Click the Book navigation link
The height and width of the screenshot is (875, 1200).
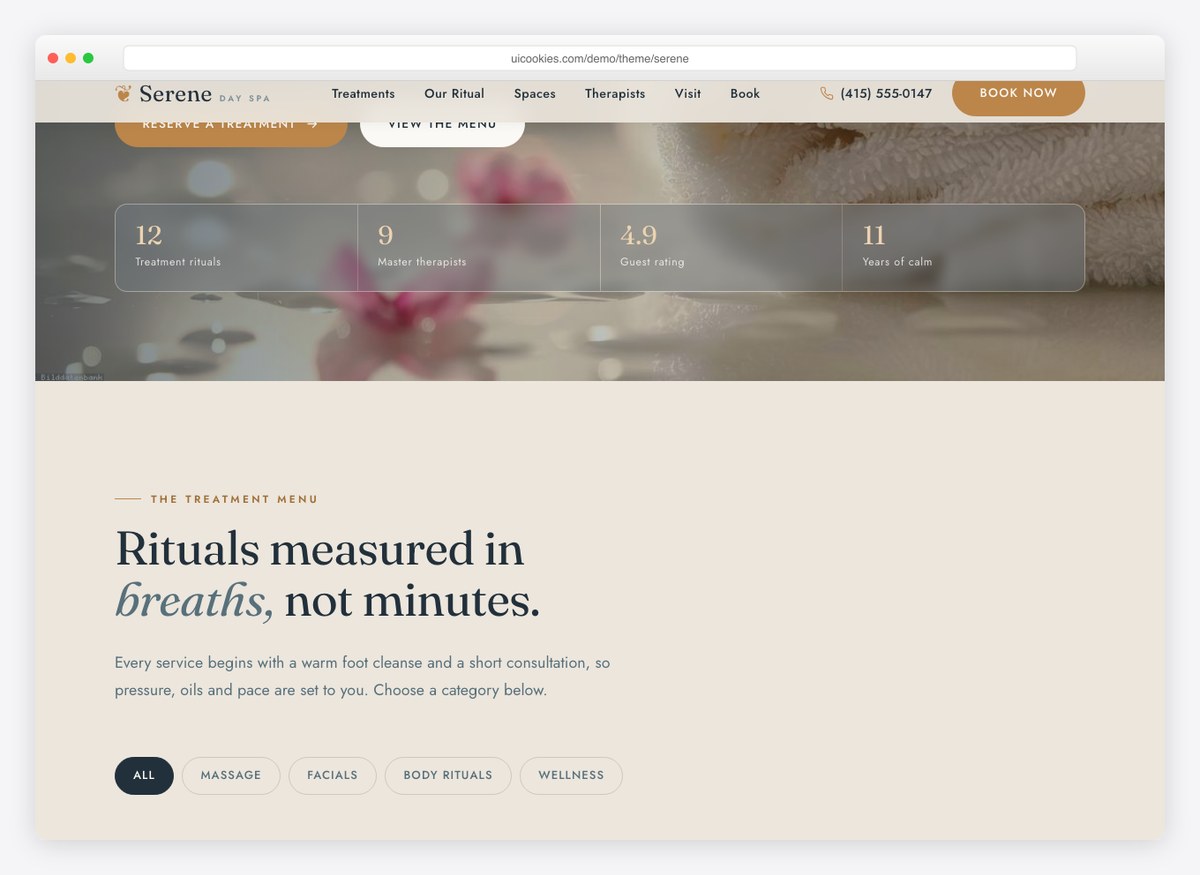point(745,93)
